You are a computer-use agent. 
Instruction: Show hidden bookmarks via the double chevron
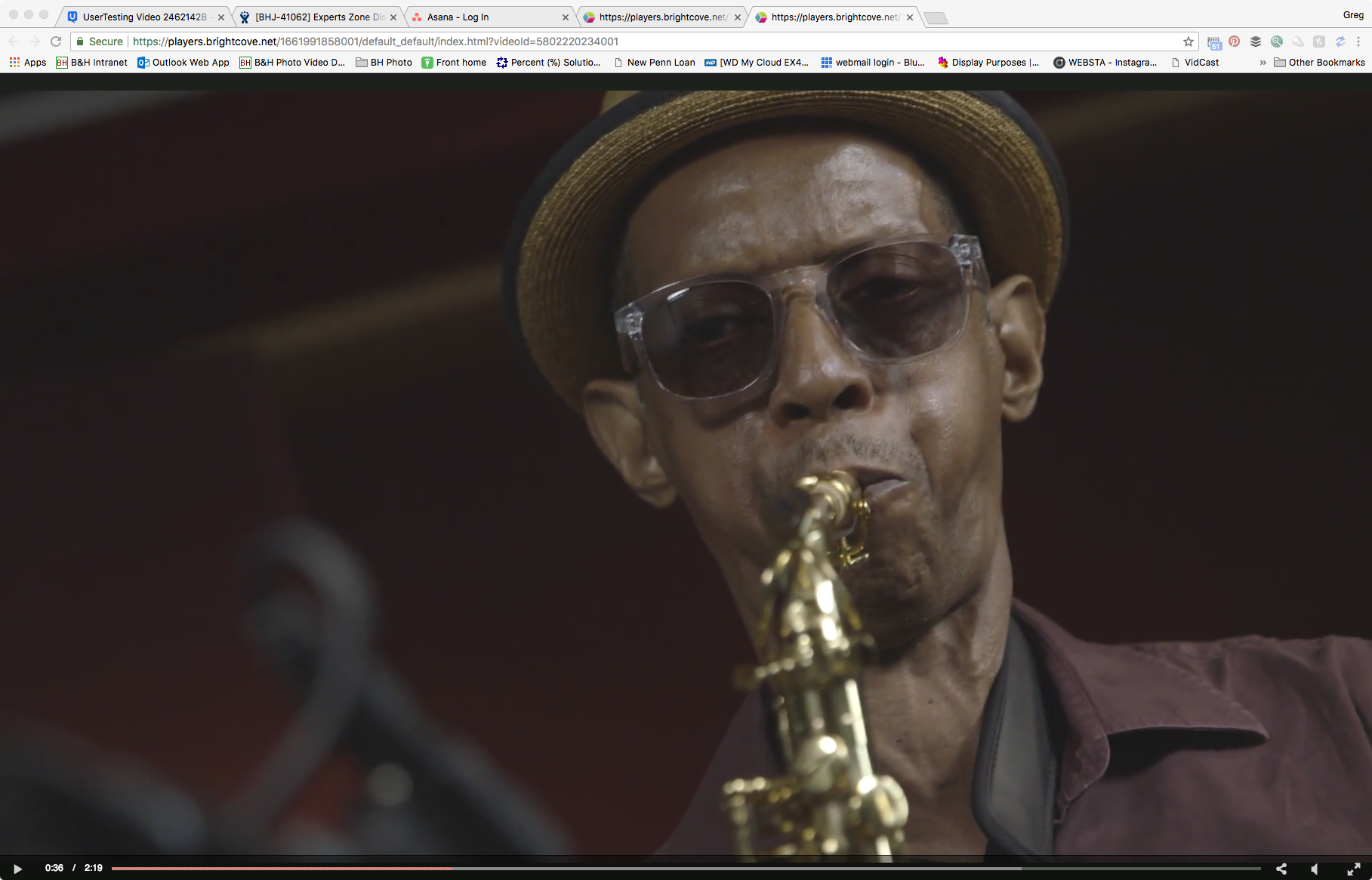click(x=1263, y=63)
